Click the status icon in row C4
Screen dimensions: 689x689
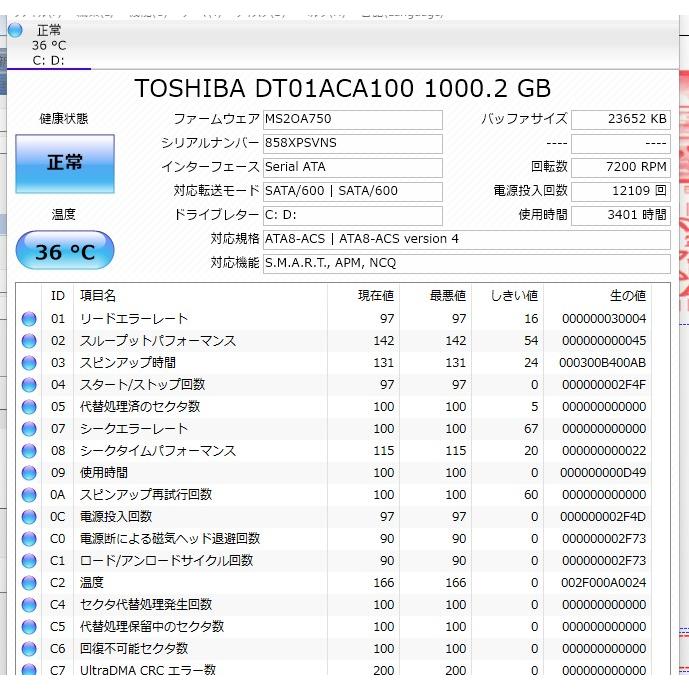point(29,605)
